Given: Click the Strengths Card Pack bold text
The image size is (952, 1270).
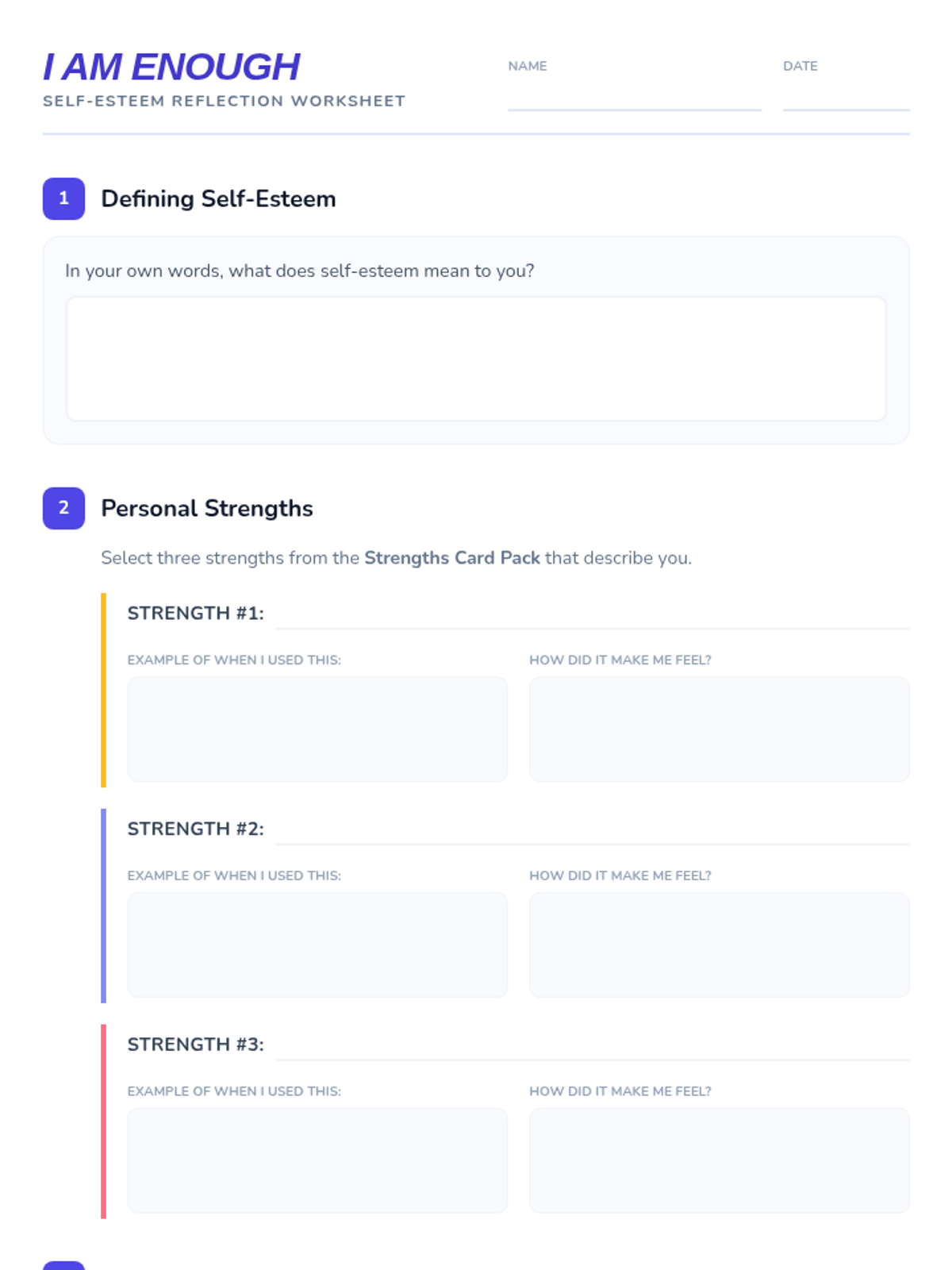Looking at the screenshot, I should pos(451,558).
